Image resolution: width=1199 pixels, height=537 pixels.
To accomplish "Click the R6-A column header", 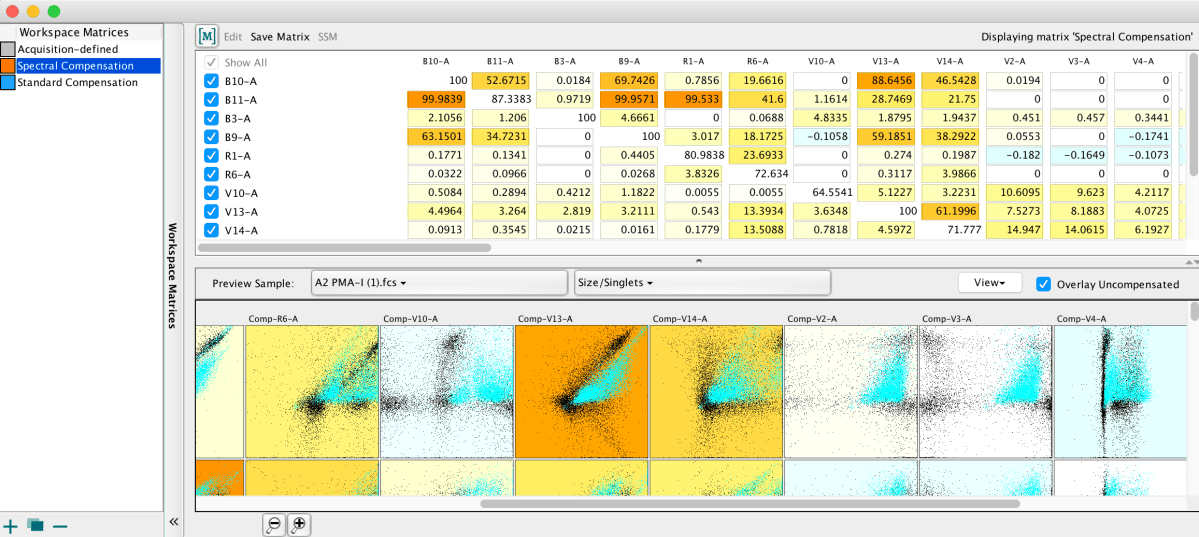I will coord(756,61).
